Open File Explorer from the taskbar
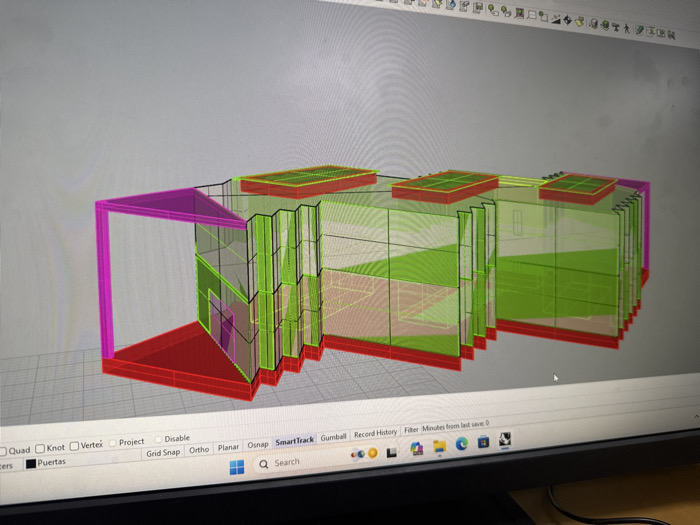700x525 pixels. coord(439,446)
